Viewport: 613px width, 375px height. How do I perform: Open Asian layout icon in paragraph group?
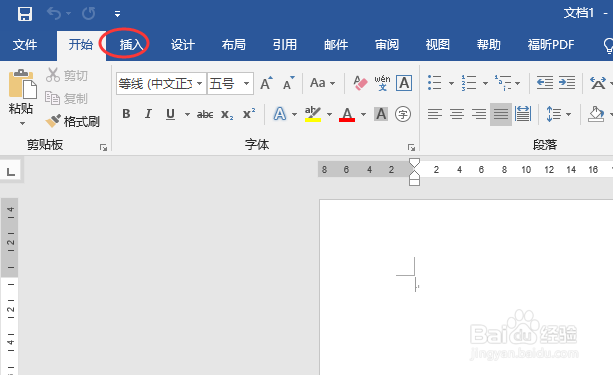pyautogui.click(x=599, y=83)
